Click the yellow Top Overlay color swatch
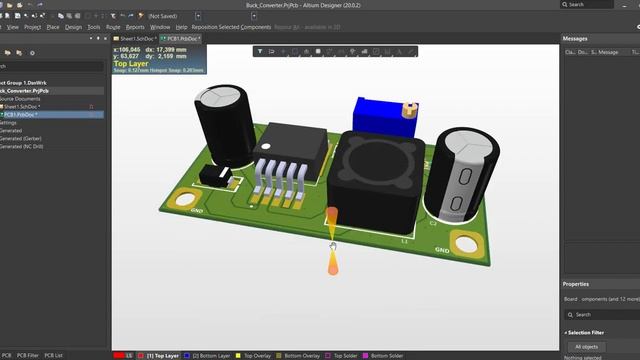Viewport: 640px width, 360px height. click(238, 356)
